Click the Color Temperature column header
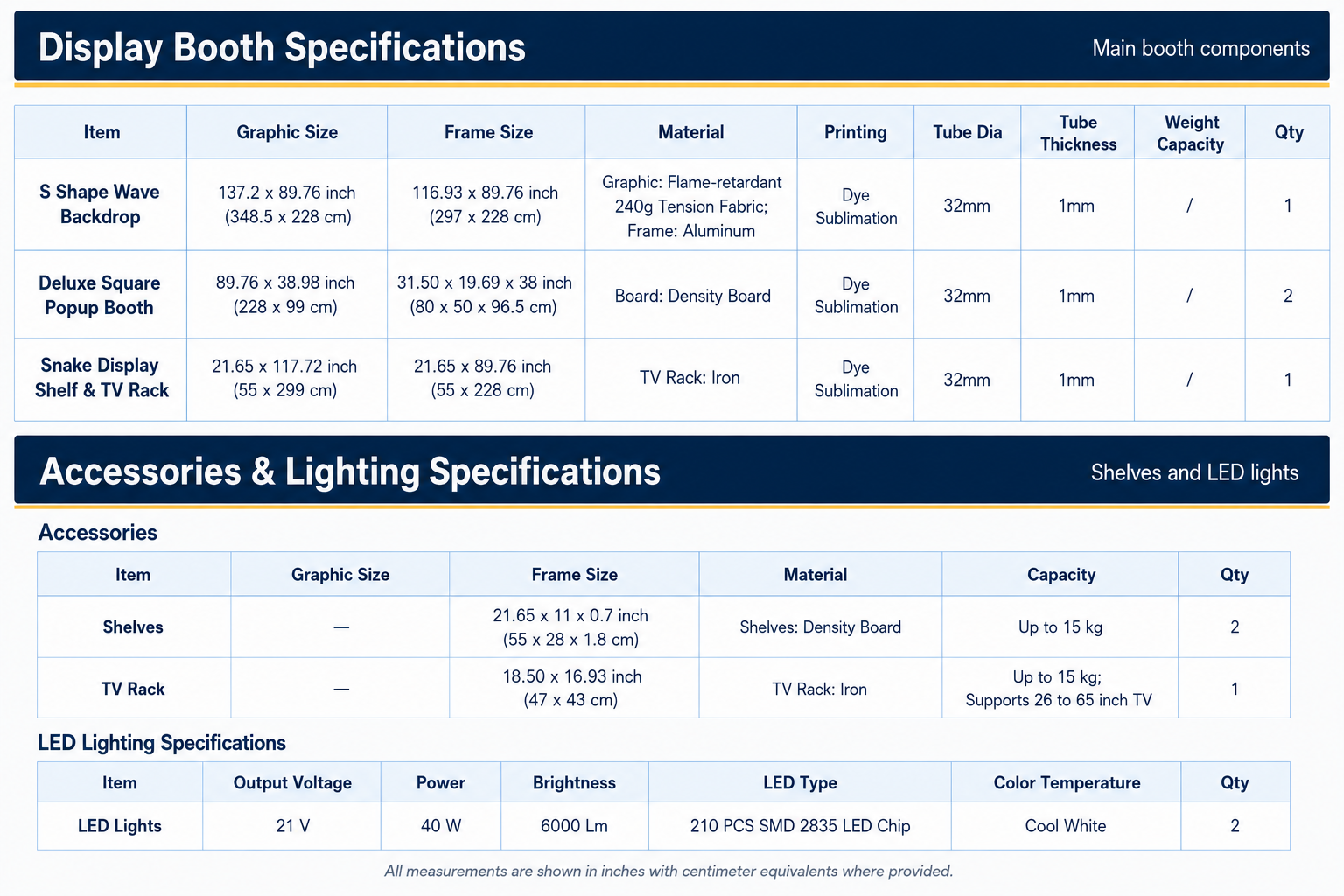Screen dimensions: 1344x896 pyautogui.click(x=1067, y=782)
